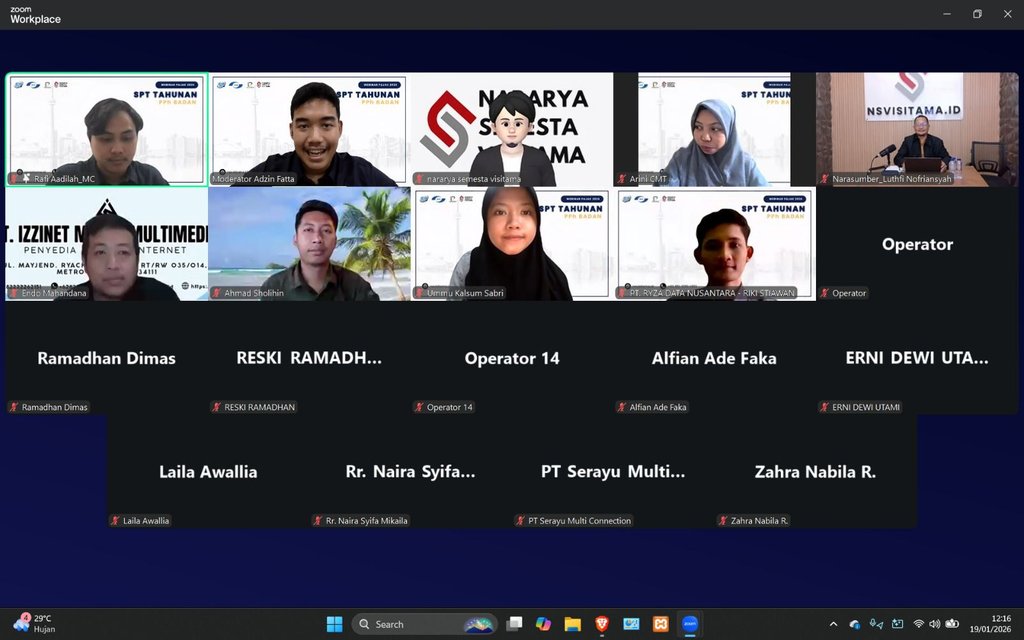Open volume control in system tray
The height and width of the screenshot is (640, 1024).
click(x=935, y=624)
